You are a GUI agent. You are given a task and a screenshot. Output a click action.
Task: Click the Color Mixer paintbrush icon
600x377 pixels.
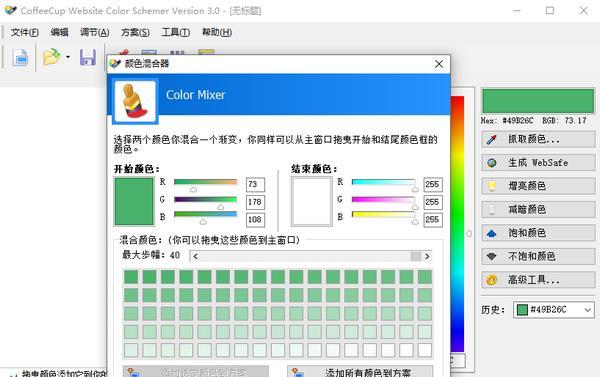click(135, 101)
